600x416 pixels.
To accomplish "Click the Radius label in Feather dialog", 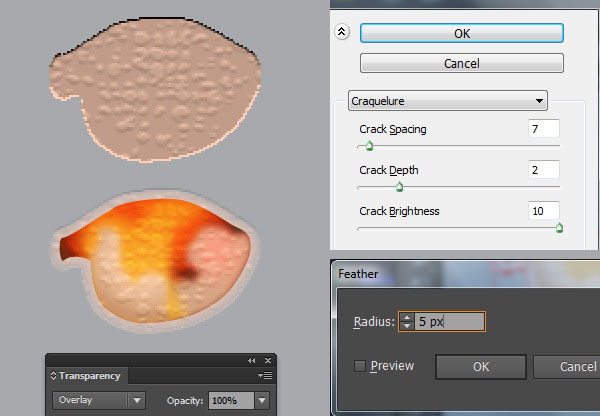I will (374, 321).
